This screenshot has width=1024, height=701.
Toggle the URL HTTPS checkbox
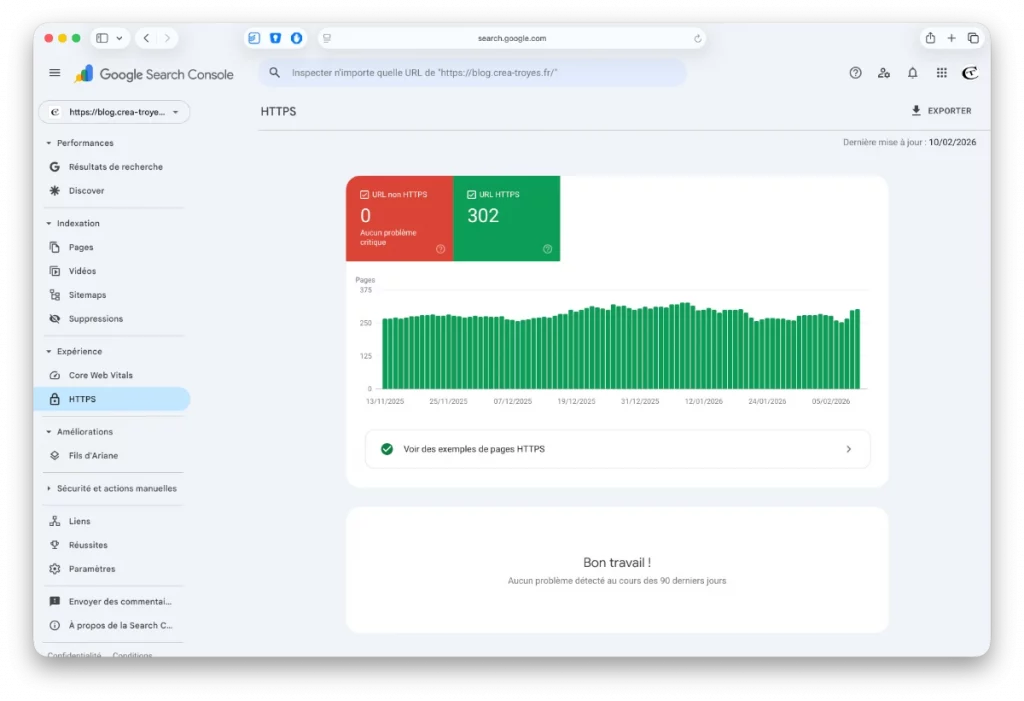click(x=471, y=194)
